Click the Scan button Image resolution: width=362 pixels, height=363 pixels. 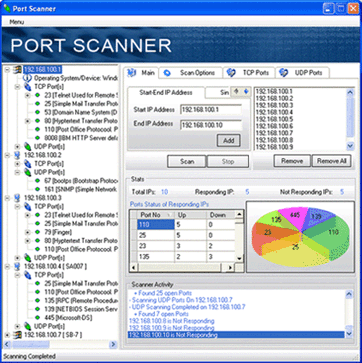coord(187,162)
